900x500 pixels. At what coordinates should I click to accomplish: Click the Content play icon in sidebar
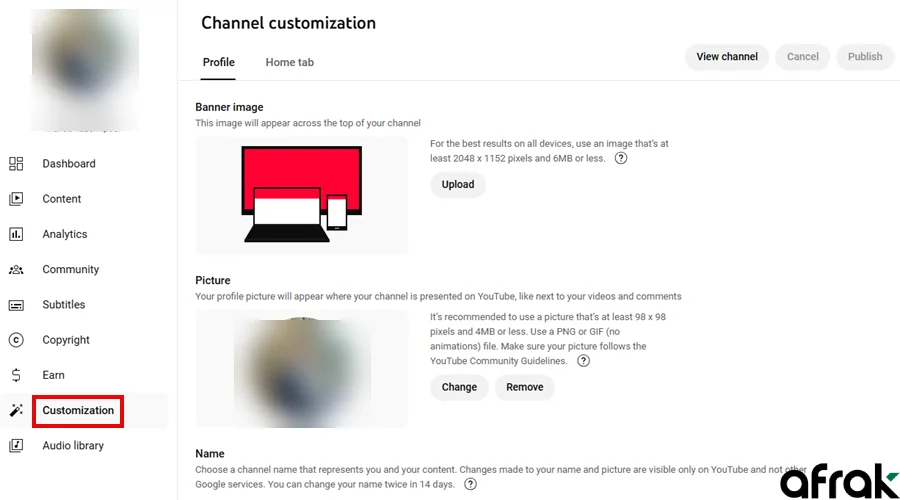coord(16,199)
